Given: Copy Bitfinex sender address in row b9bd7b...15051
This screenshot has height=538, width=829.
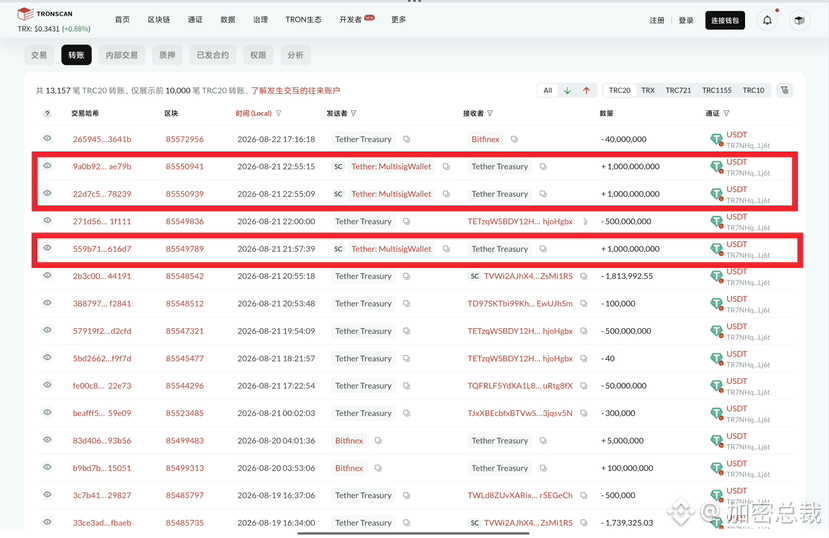Looking at the screenshot, I should coord(378,468).
